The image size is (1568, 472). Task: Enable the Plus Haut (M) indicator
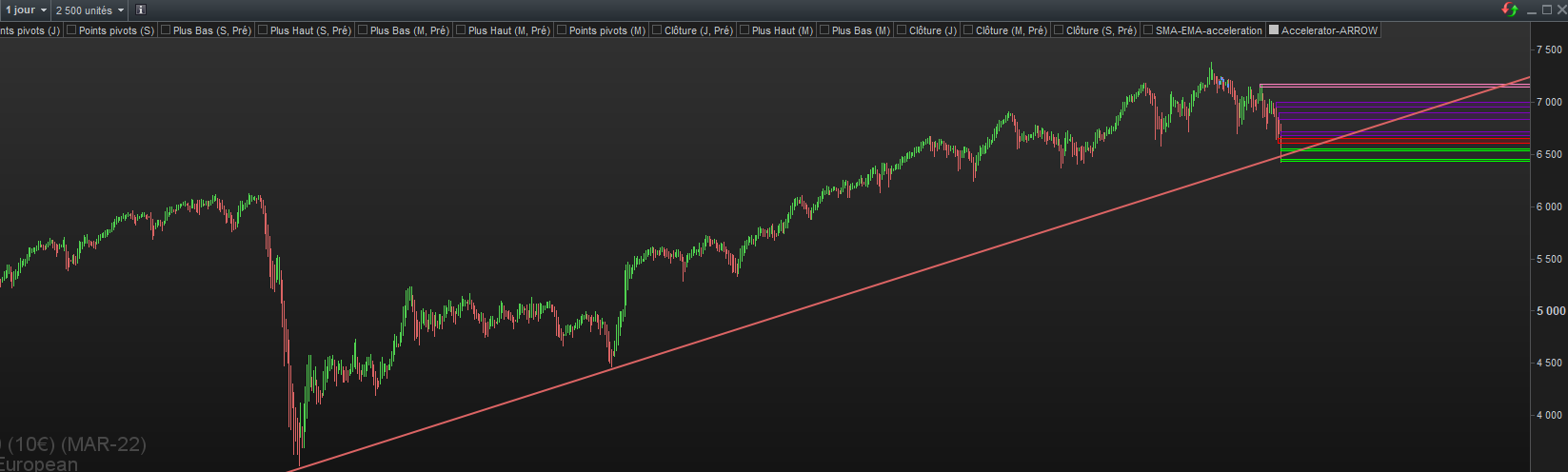pos(744,30)
